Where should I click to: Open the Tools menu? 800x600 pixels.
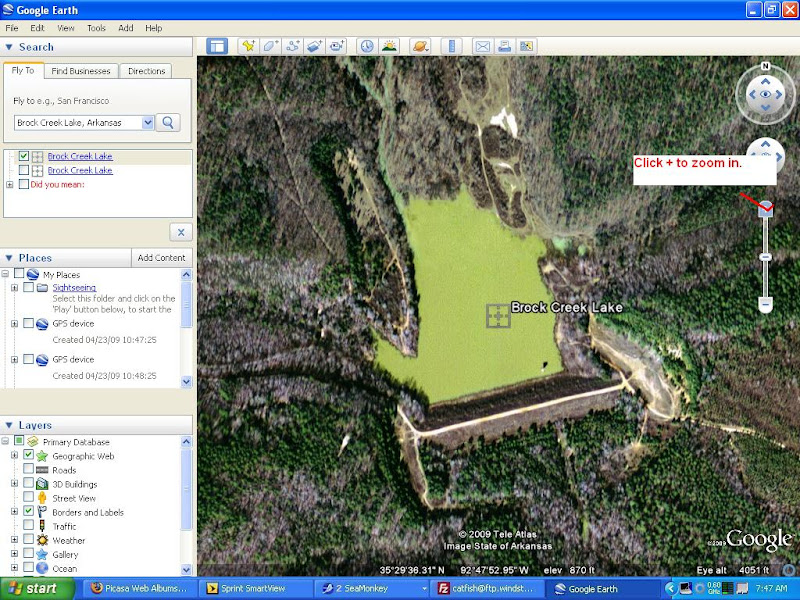pos(96,28)
